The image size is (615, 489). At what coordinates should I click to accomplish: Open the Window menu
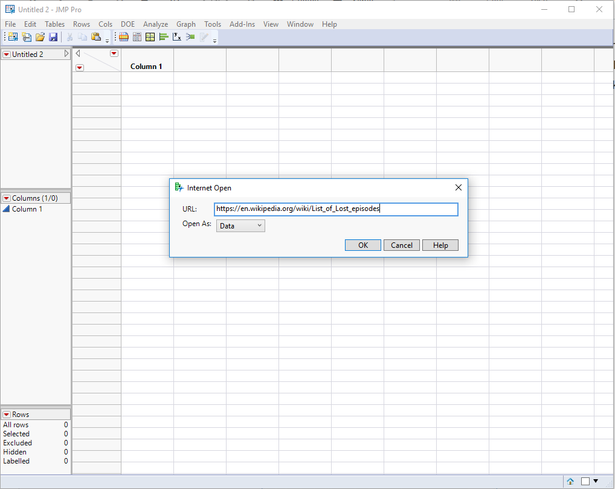(x=300, y=24)
